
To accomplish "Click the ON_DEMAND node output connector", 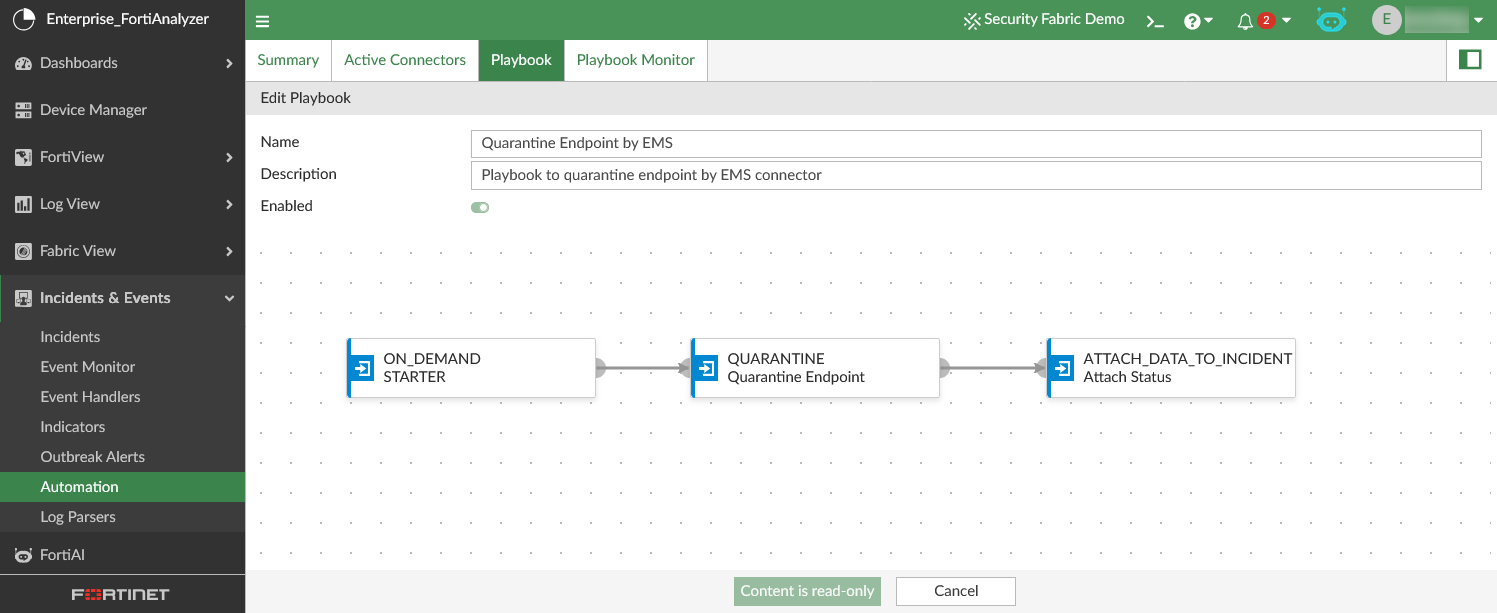I will [x=599, y=368].
